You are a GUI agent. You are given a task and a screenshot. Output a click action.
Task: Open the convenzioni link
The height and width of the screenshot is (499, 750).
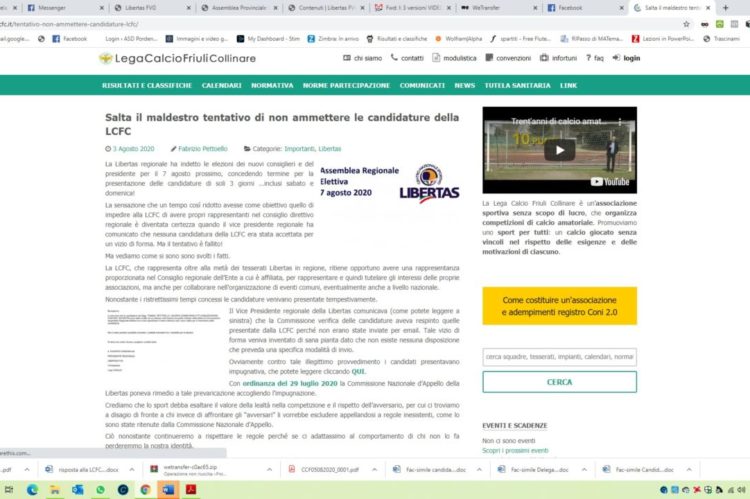(x=508, y=58)
